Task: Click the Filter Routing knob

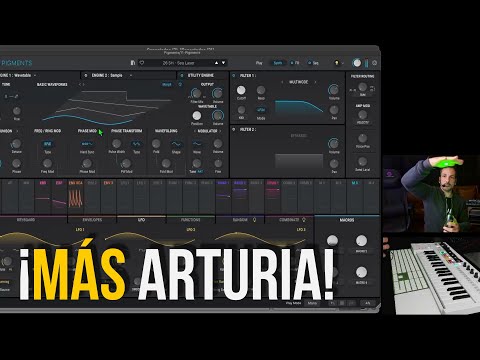Action: [x=362, y=87]
